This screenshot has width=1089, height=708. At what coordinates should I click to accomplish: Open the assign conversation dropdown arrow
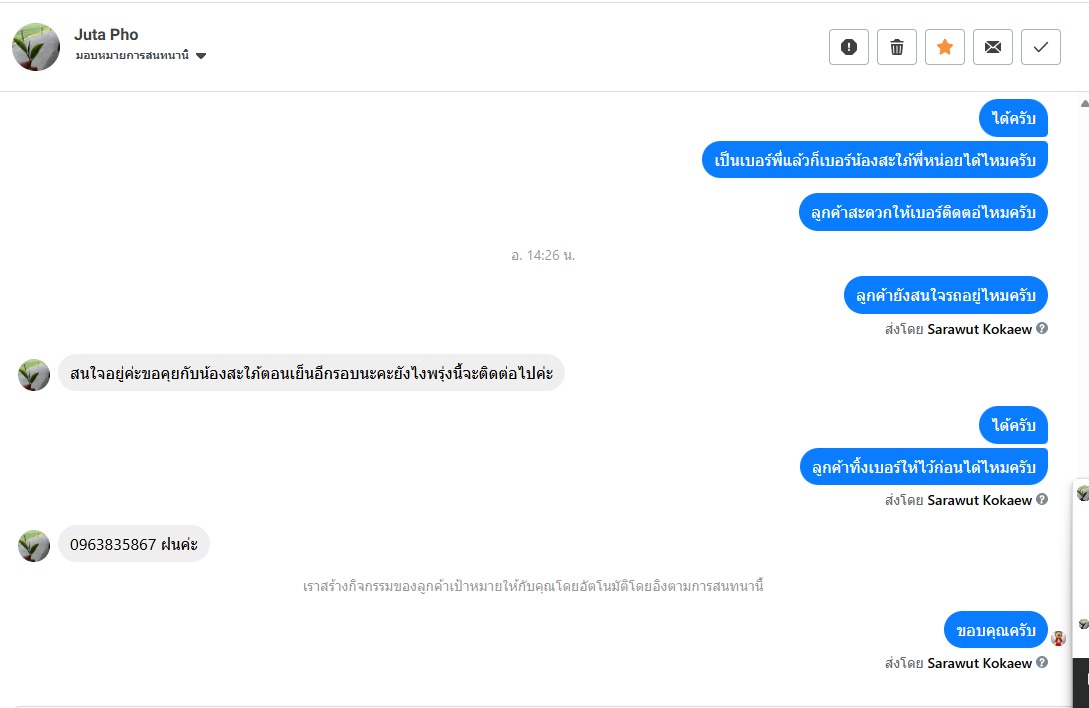(x=201, y=56)
